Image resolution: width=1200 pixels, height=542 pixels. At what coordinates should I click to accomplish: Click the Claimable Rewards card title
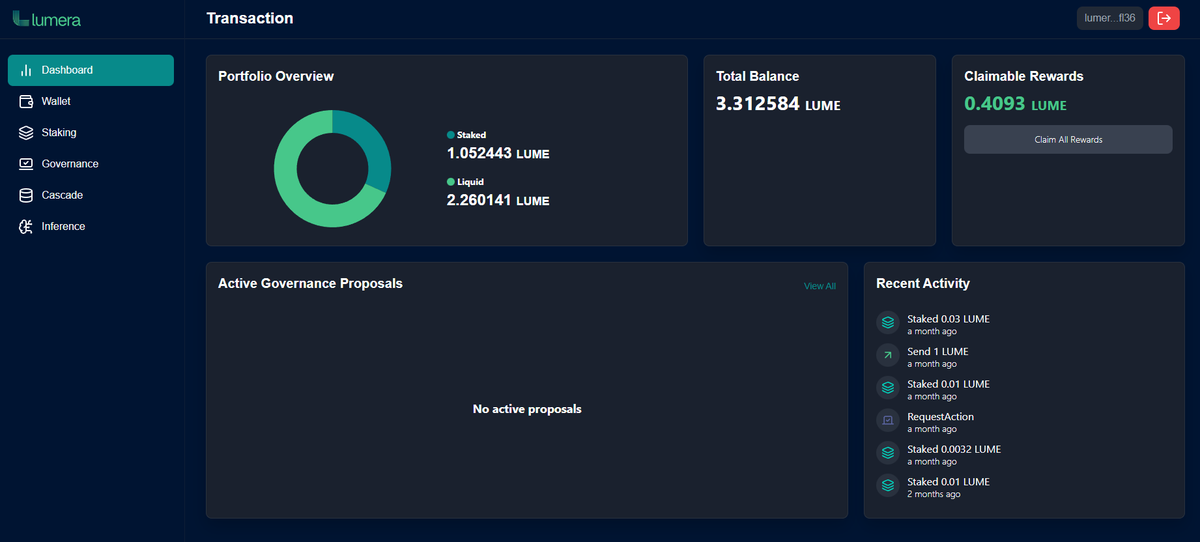click(1023, 76)
